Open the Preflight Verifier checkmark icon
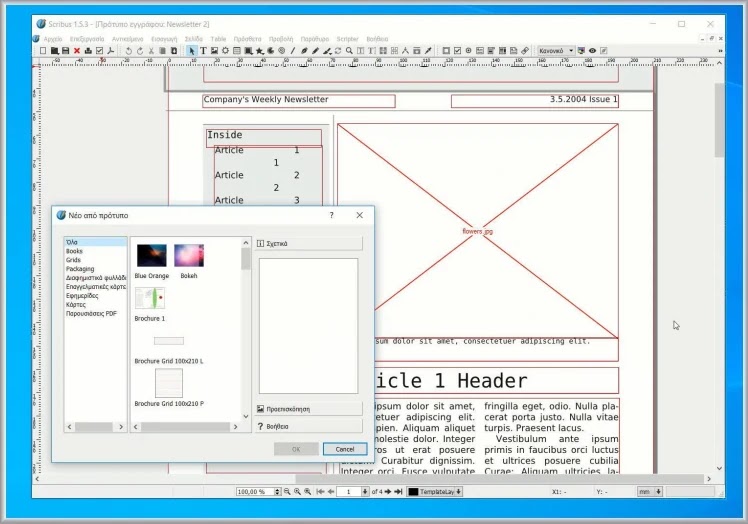 (x=99, y=51)
